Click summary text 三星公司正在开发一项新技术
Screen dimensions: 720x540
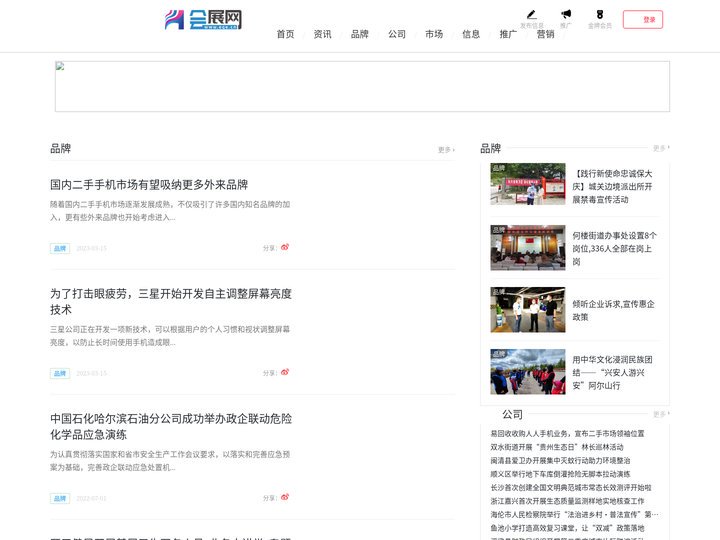170,336
